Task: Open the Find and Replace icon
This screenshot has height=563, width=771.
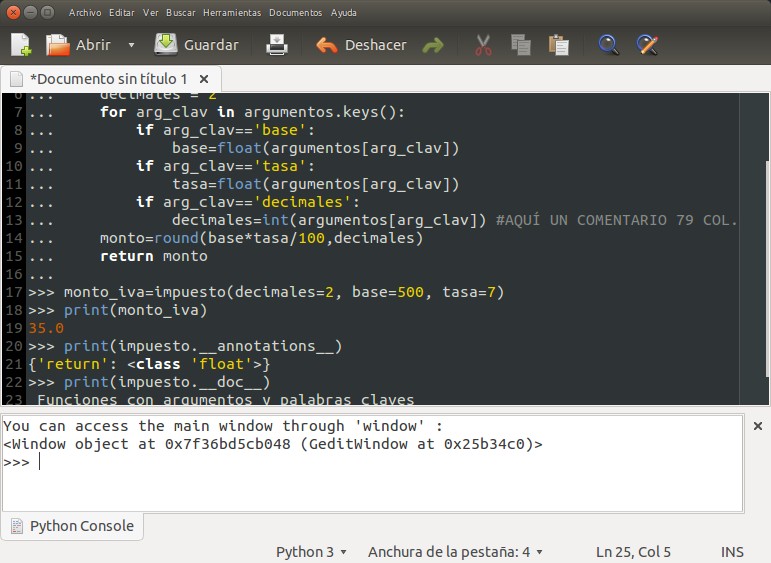Action: point(647,45)
